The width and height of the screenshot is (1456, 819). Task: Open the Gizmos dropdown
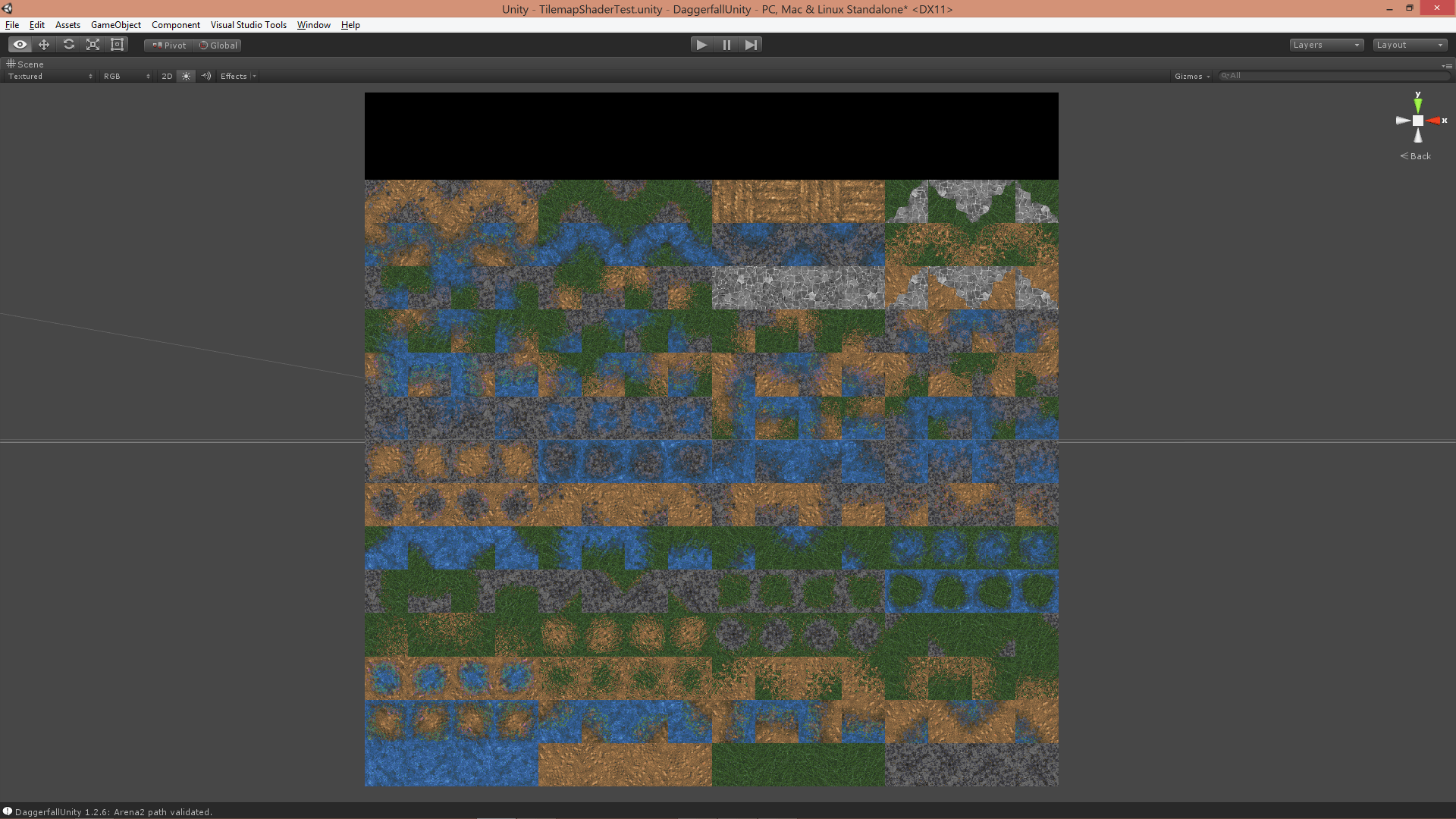tap(1192, 76)
